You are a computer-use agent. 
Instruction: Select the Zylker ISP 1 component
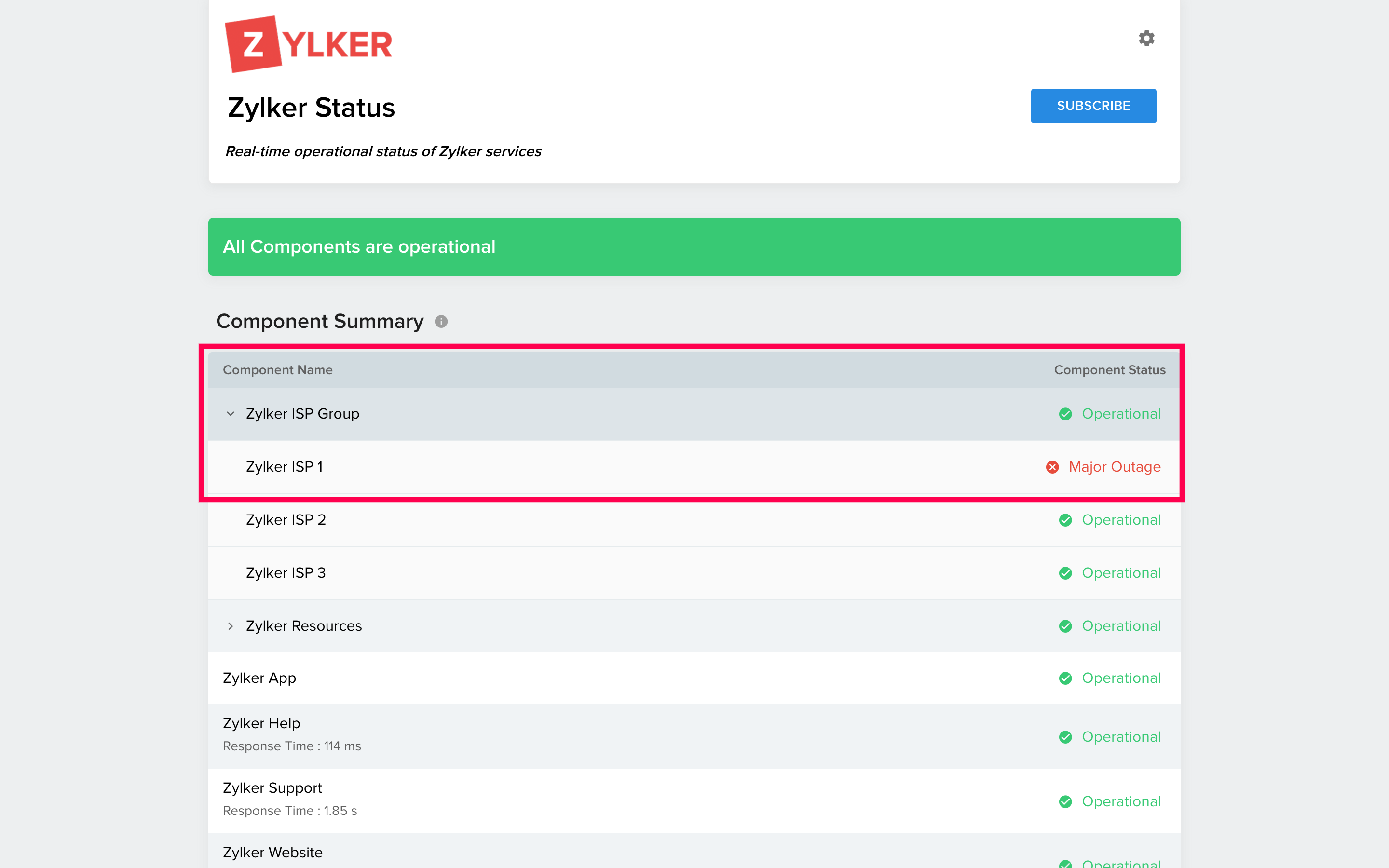pyautogui.click(x=284, y=467)
